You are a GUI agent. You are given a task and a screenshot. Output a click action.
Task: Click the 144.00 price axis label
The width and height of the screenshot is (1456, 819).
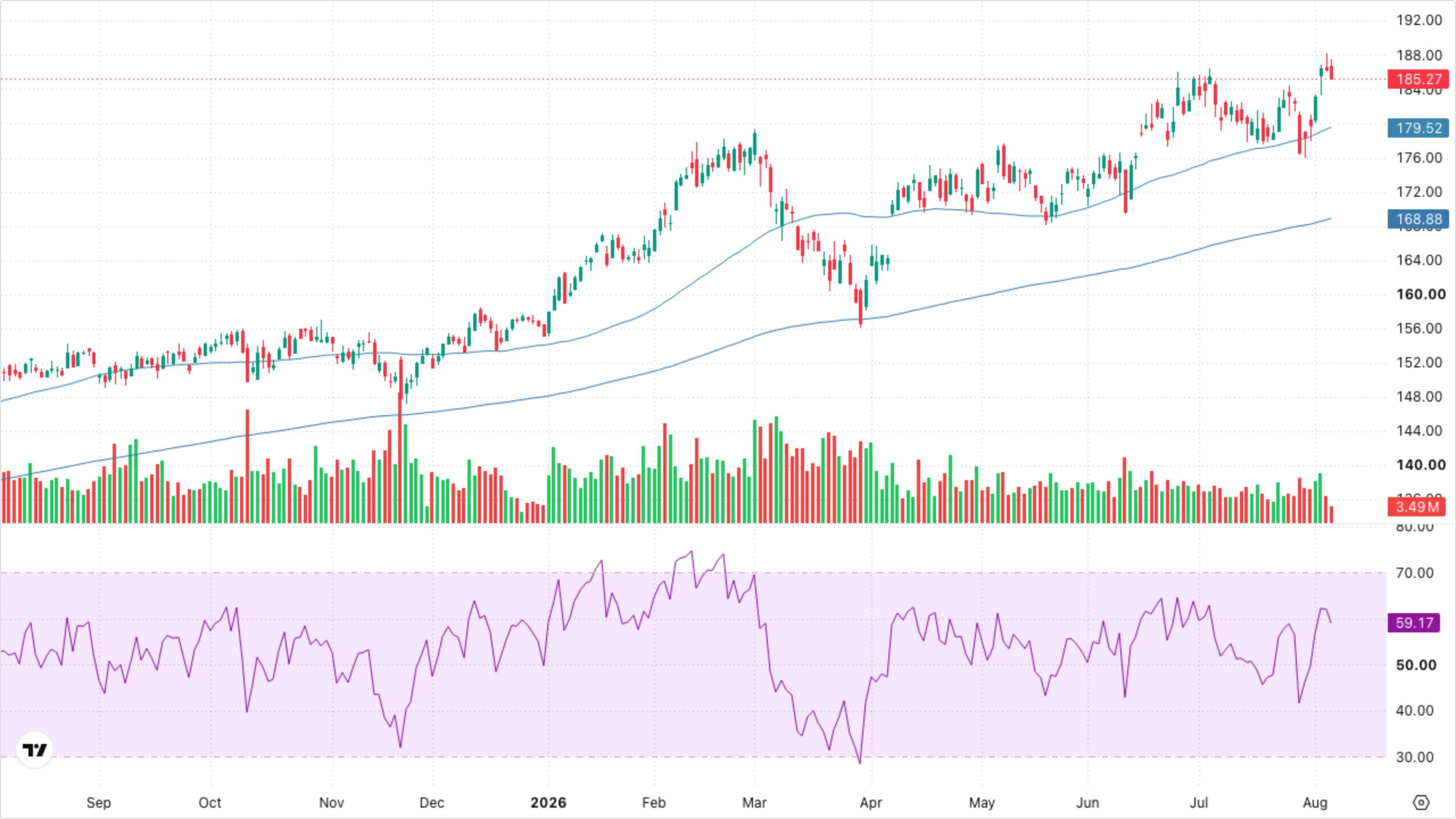point(1419,431)
